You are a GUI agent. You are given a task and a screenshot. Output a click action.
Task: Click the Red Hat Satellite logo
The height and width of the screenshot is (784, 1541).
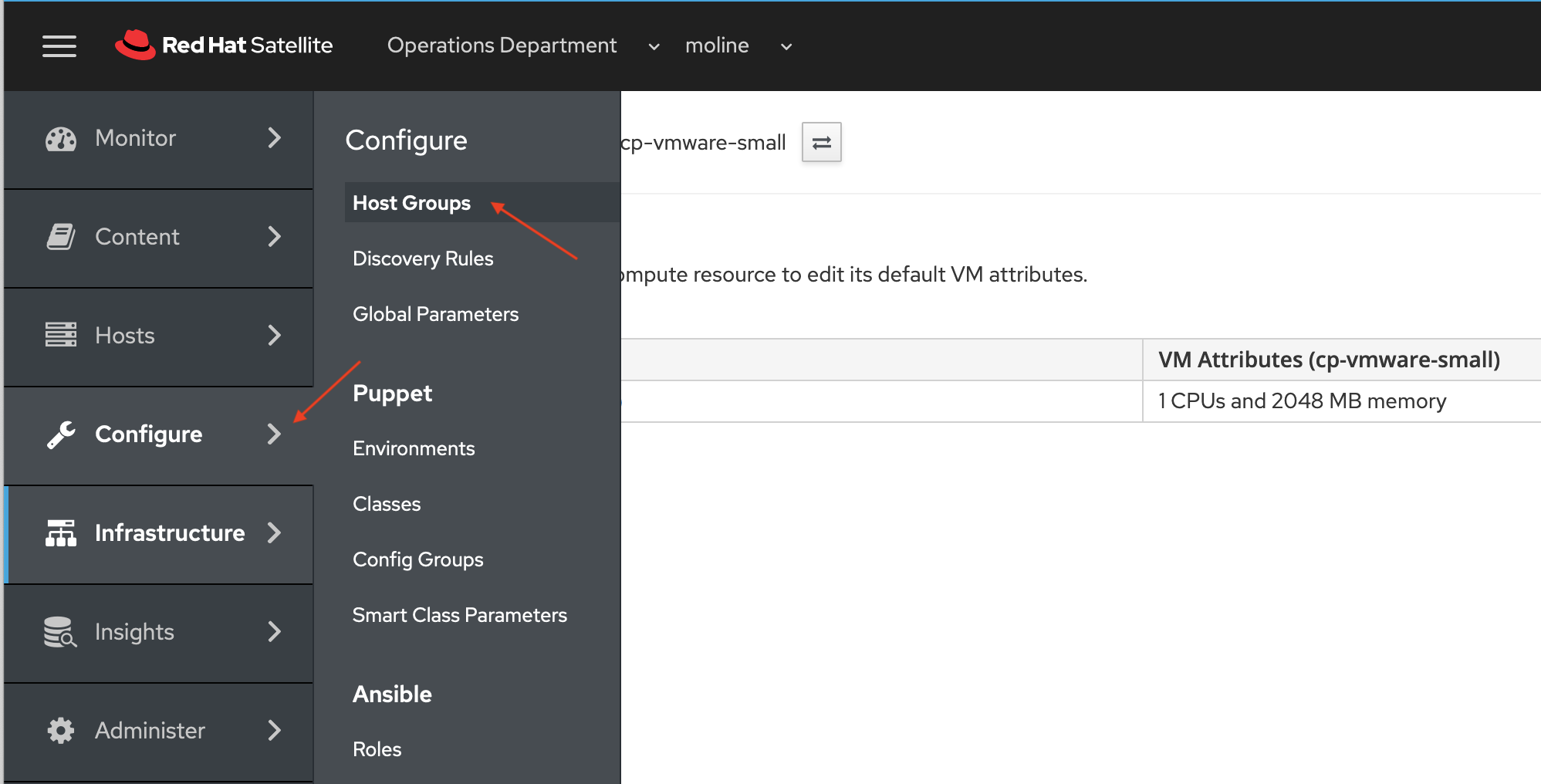coord(224,46)
